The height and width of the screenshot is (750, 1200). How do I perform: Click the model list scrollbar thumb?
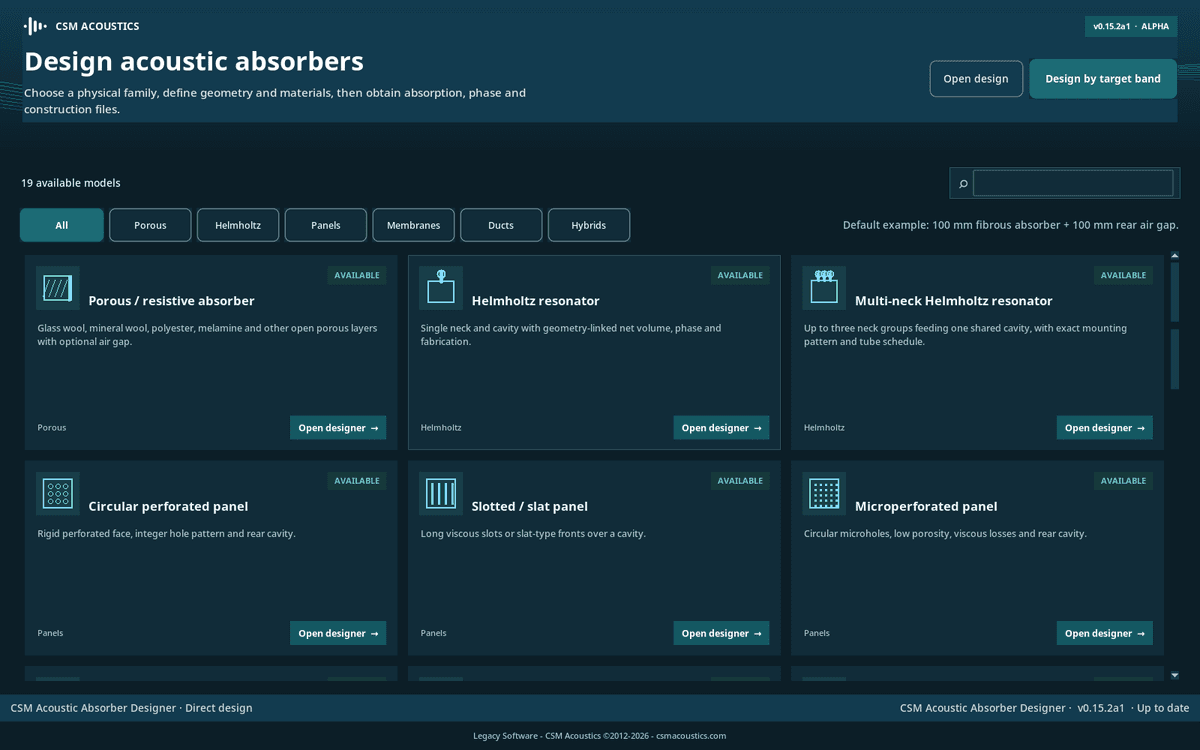(1175, 325)
